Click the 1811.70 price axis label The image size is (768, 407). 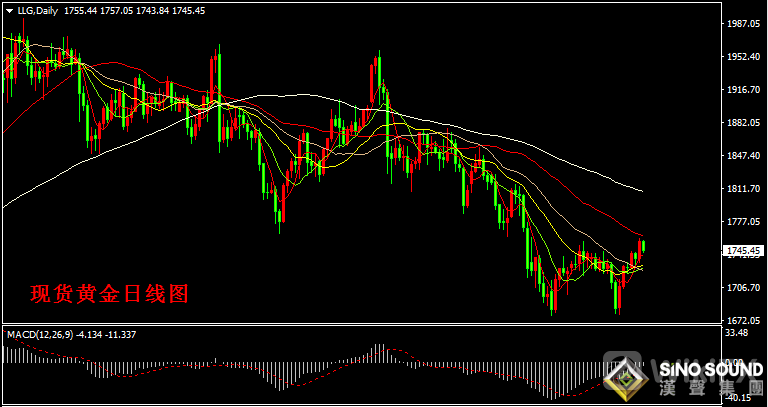[x=745, y=189]
